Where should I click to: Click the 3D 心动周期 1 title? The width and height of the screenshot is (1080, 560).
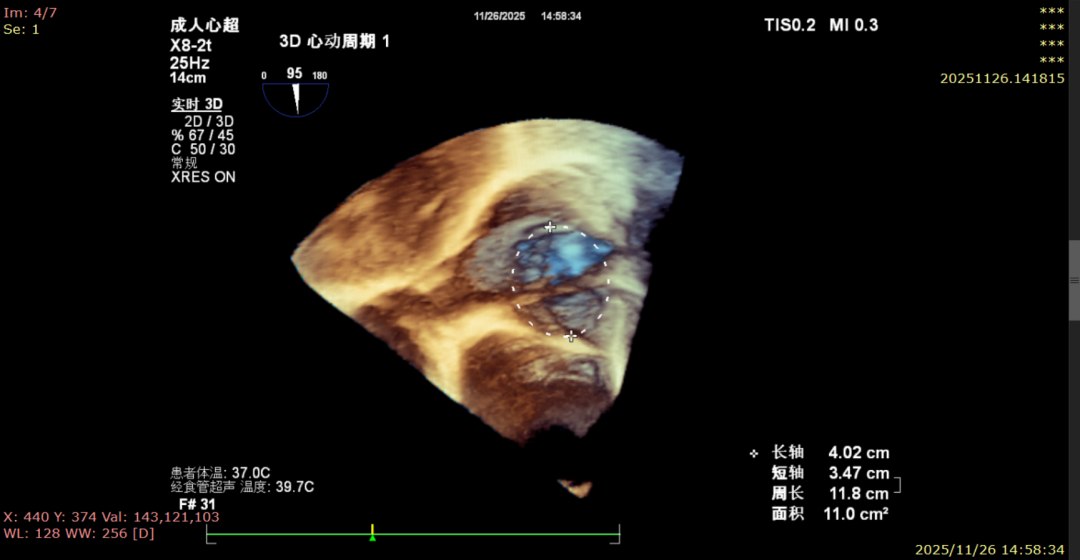(x=334, y=42)
